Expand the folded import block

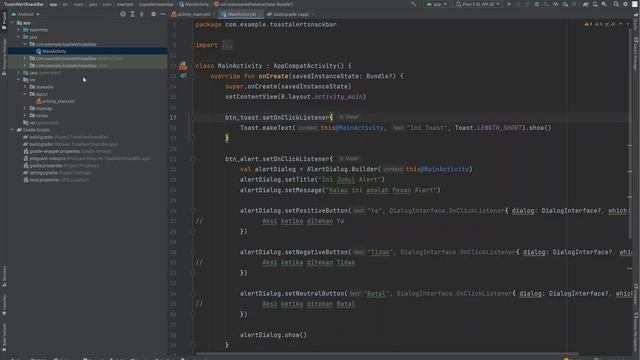tap(227, 45)
